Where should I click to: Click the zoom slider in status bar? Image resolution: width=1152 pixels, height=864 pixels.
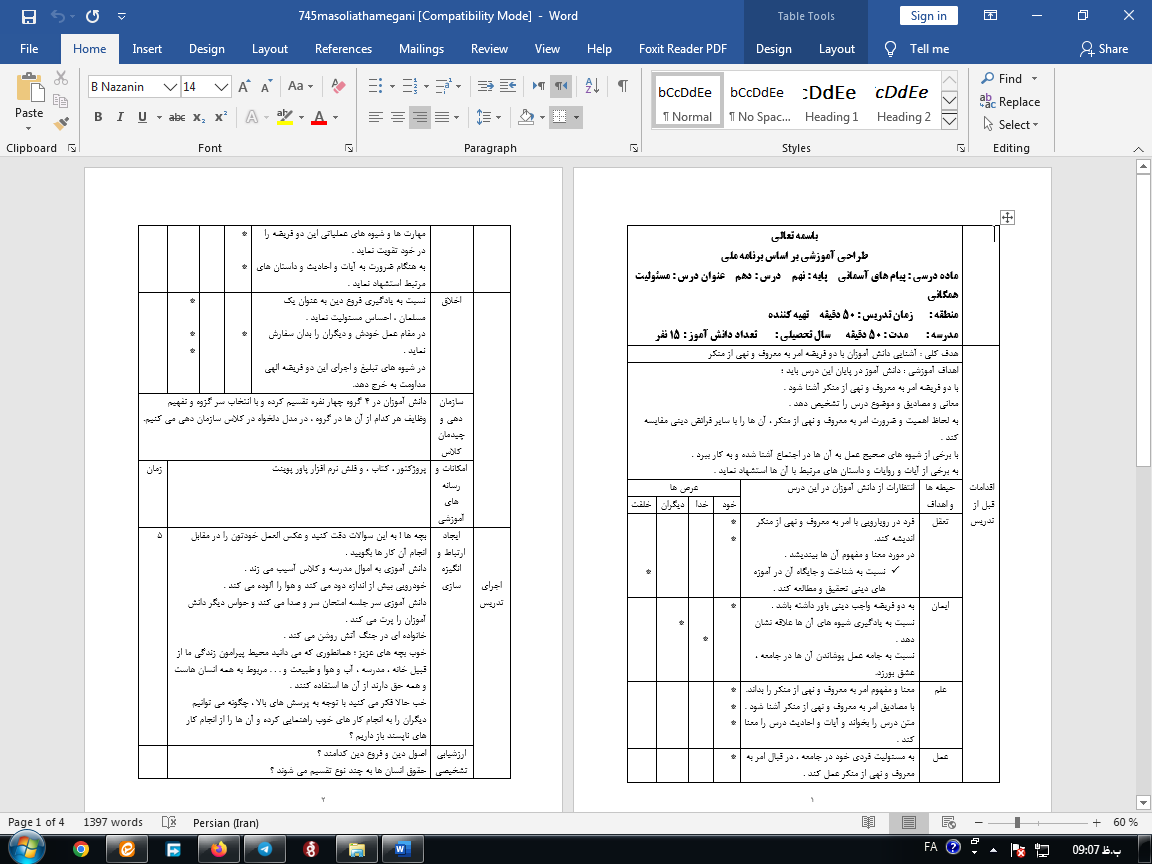tap(1016, 822)
